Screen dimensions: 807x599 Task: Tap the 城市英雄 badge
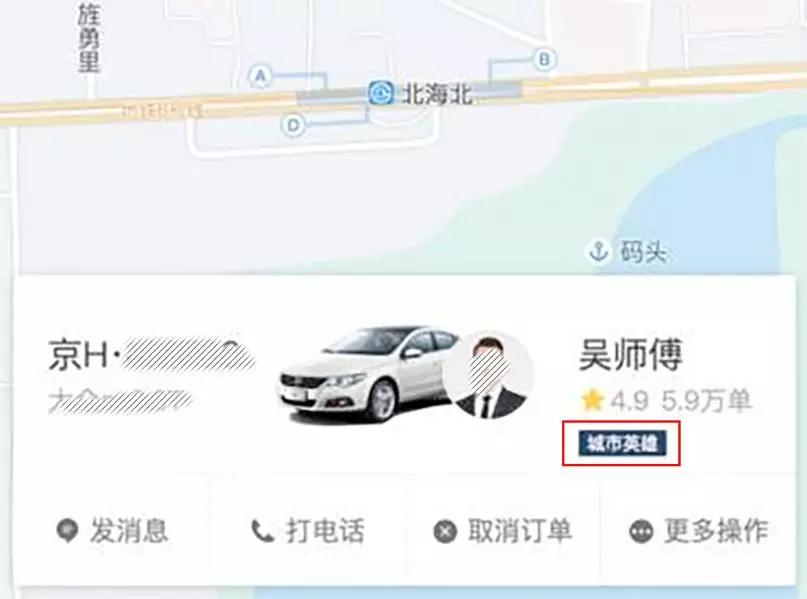coord(622,443)
